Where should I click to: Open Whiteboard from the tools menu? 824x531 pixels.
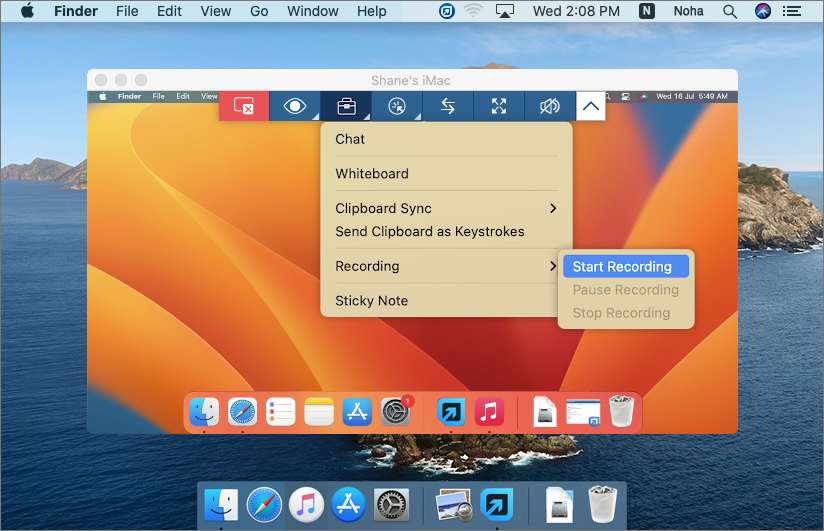pyautogui.click(x=372, y=174)
